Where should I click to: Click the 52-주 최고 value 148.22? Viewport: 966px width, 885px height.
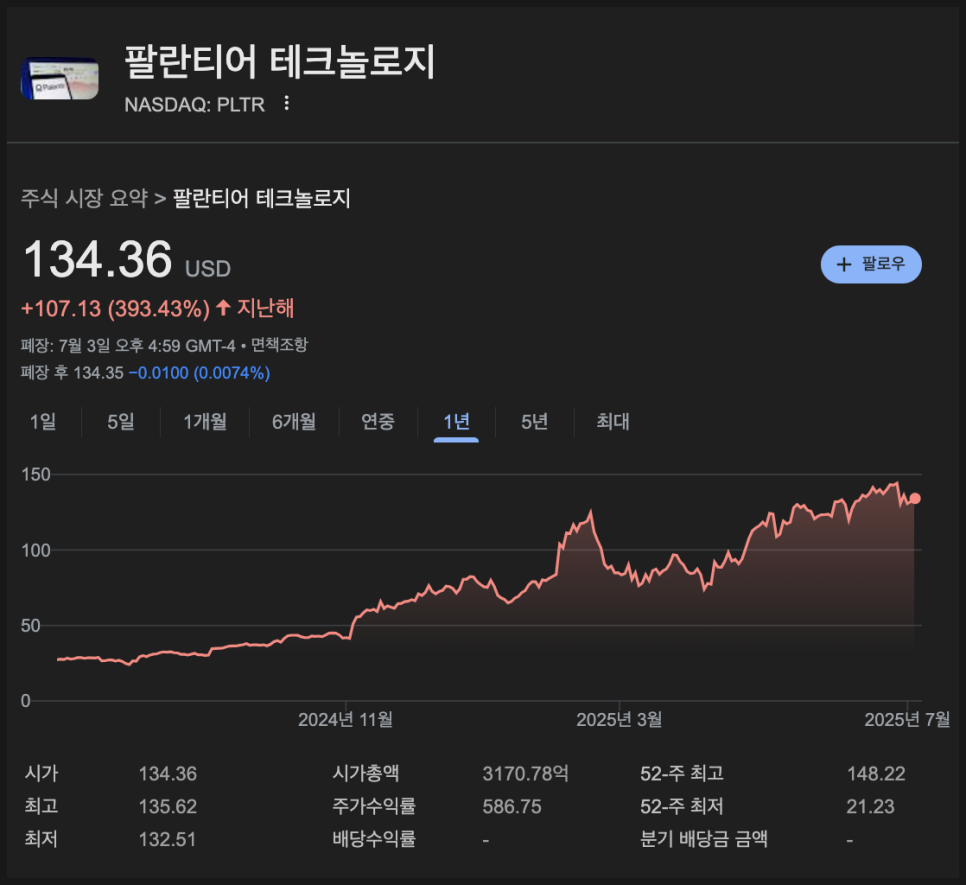click(x=876, y=774)
